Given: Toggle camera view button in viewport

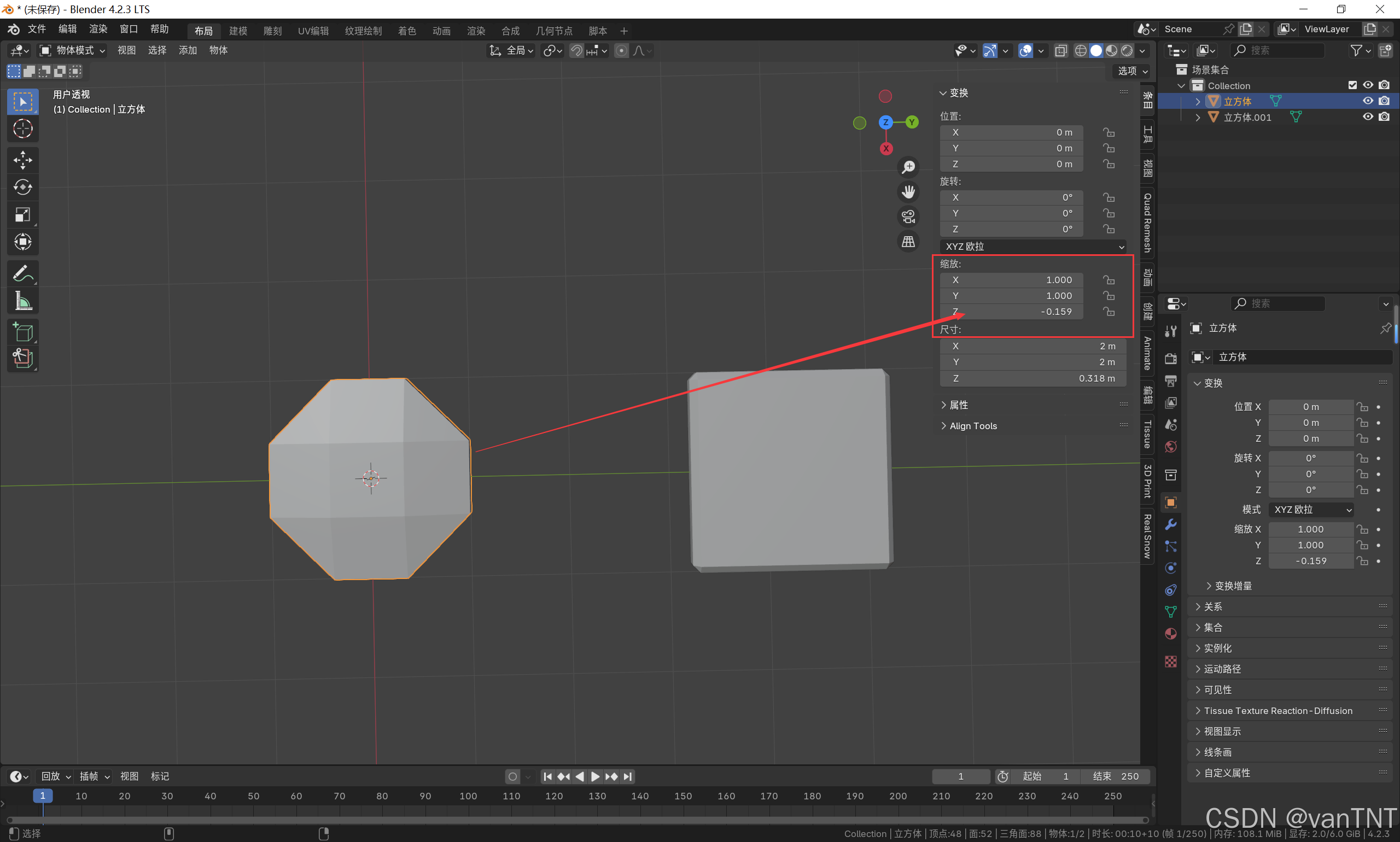Looking at the screenshot, I should tap(908, 217).
